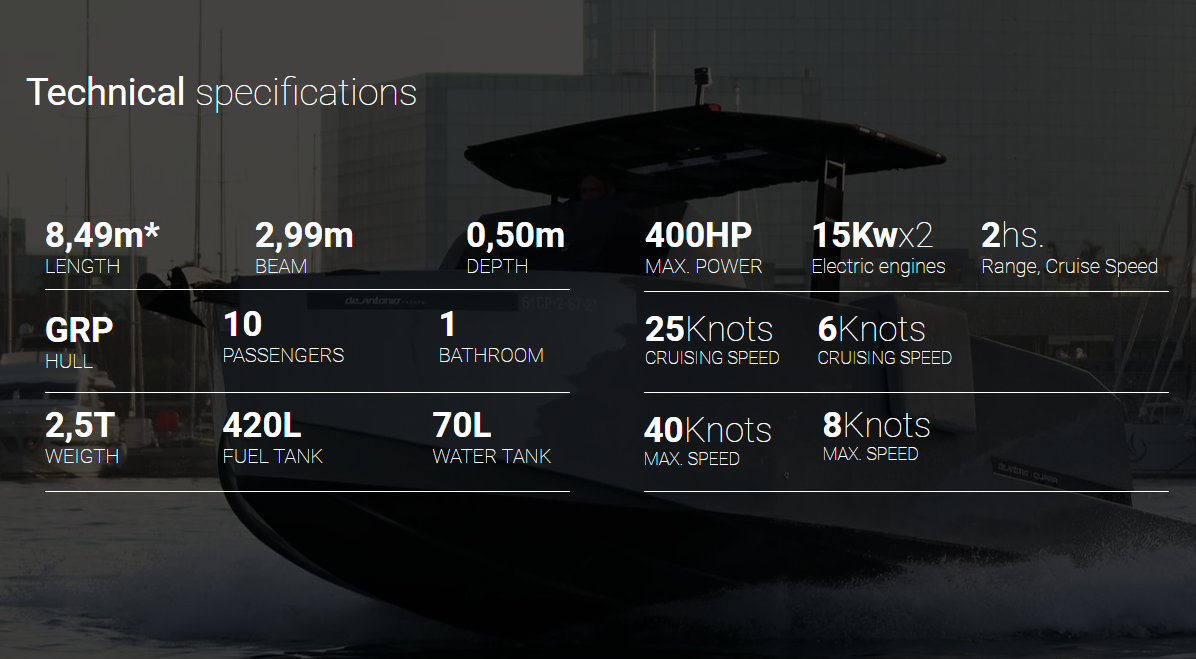Click the LENGTH label under 8,49m

click(82, 266)
